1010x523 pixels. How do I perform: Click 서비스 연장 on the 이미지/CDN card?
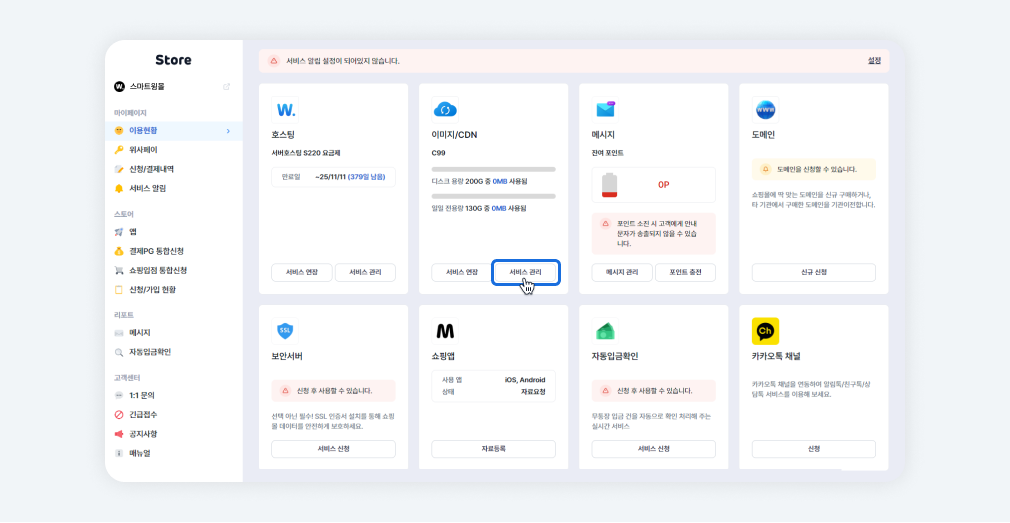pyautogui.click(x=462, y=272)
